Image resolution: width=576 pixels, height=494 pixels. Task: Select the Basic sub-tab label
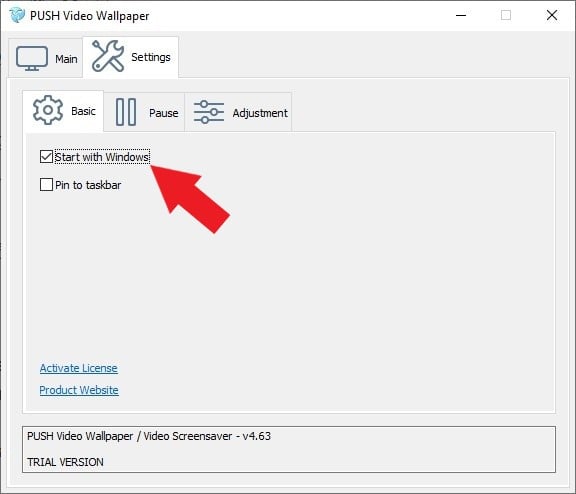(x=83, y=111)
